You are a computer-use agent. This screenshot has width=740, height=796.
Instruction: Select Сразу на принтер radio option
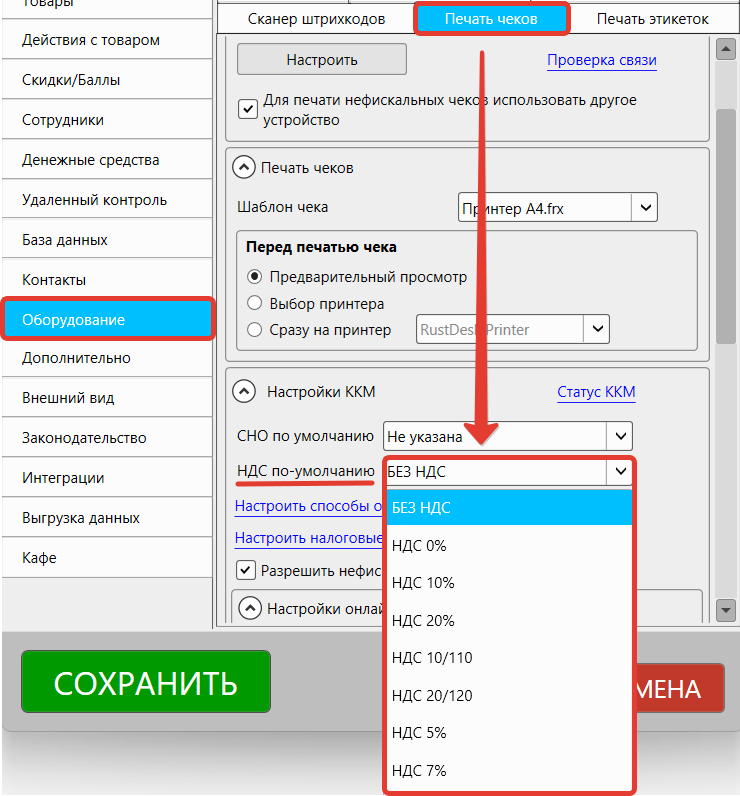[255, 329]
